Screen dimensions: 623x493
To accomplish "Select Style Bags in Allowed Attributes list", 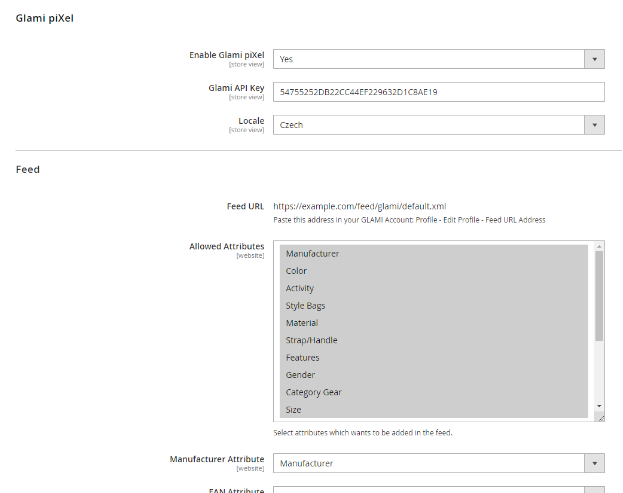I will 433,305.
